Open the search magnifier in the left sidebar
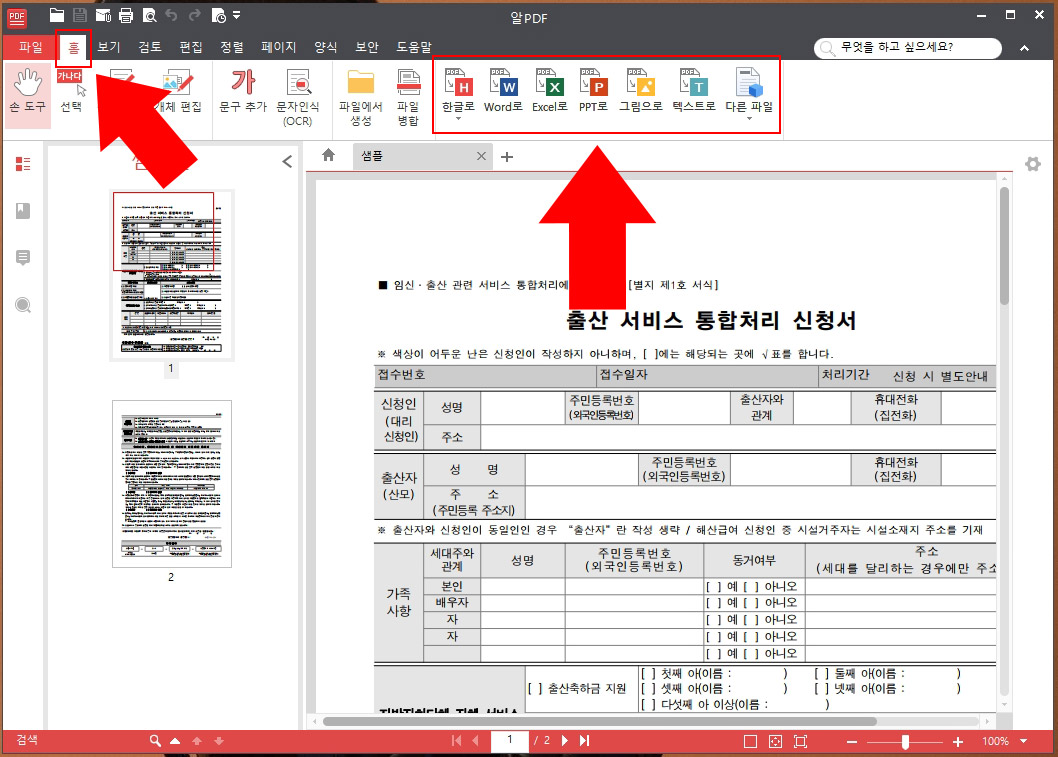Viewport: 1058px width, 757px height. click(x=22, y=305)
